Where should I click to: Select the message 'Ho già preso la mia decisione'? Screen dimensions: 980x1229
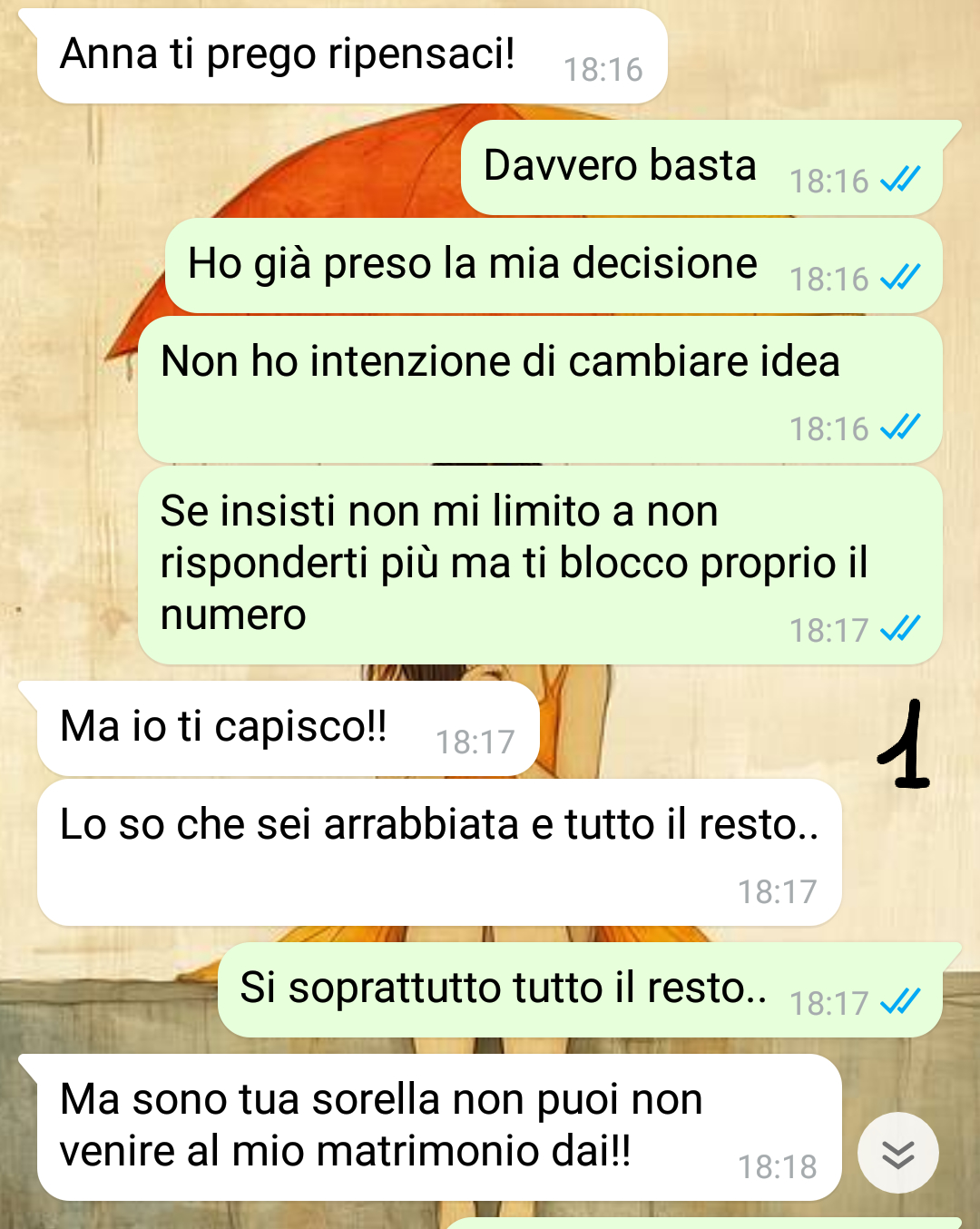pyautogui.click(x=554, y=265)
